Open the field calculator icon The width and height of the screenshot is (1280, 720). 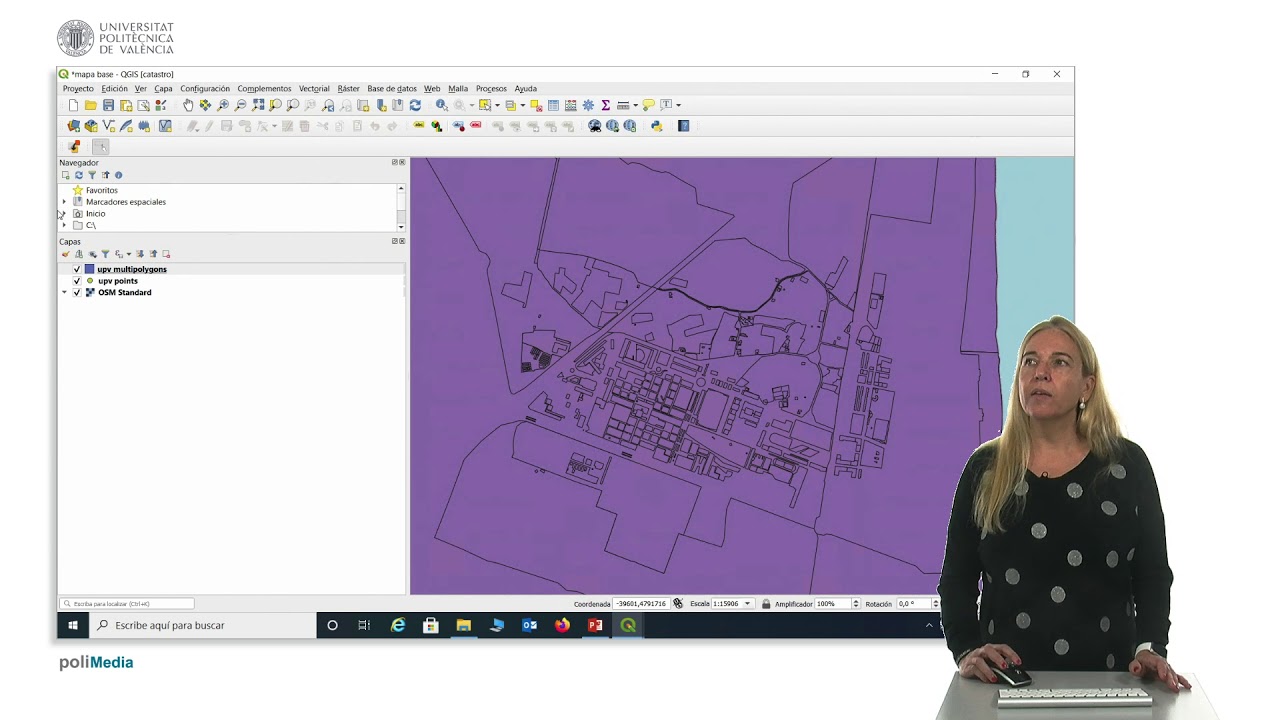(570, 105)
